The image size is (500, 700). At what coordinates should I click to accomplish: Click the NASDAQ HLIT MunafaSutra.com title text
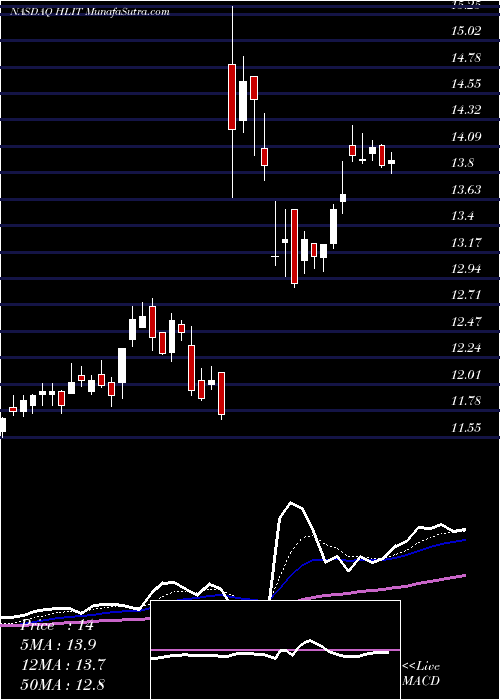[x=90, y=12]
